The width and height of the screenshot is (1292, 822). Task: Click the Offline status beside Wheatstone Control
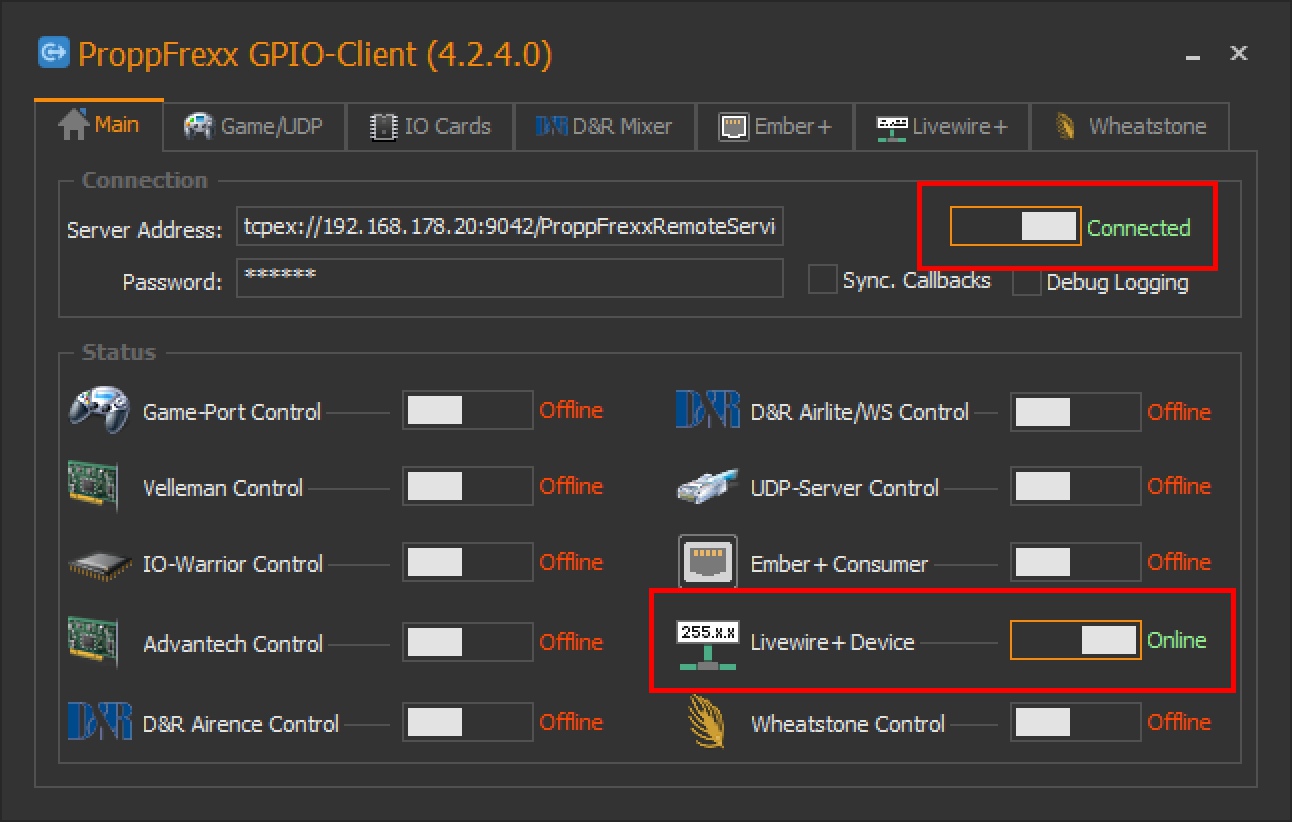[1179, 722]
